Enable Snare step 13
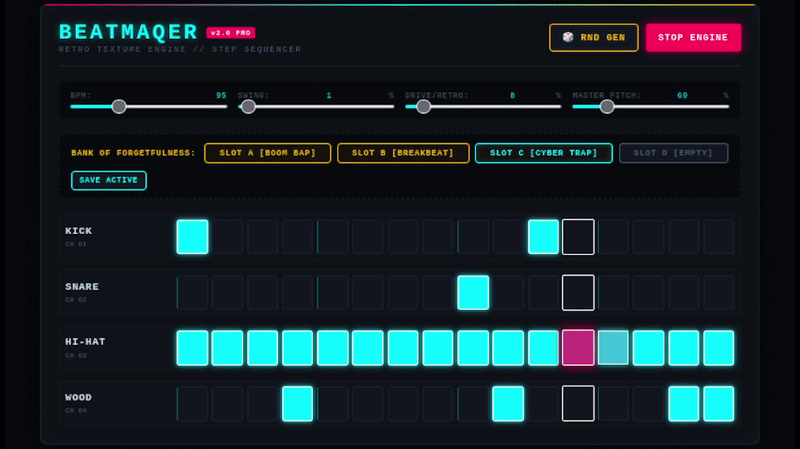 click(x=613, y=292)
